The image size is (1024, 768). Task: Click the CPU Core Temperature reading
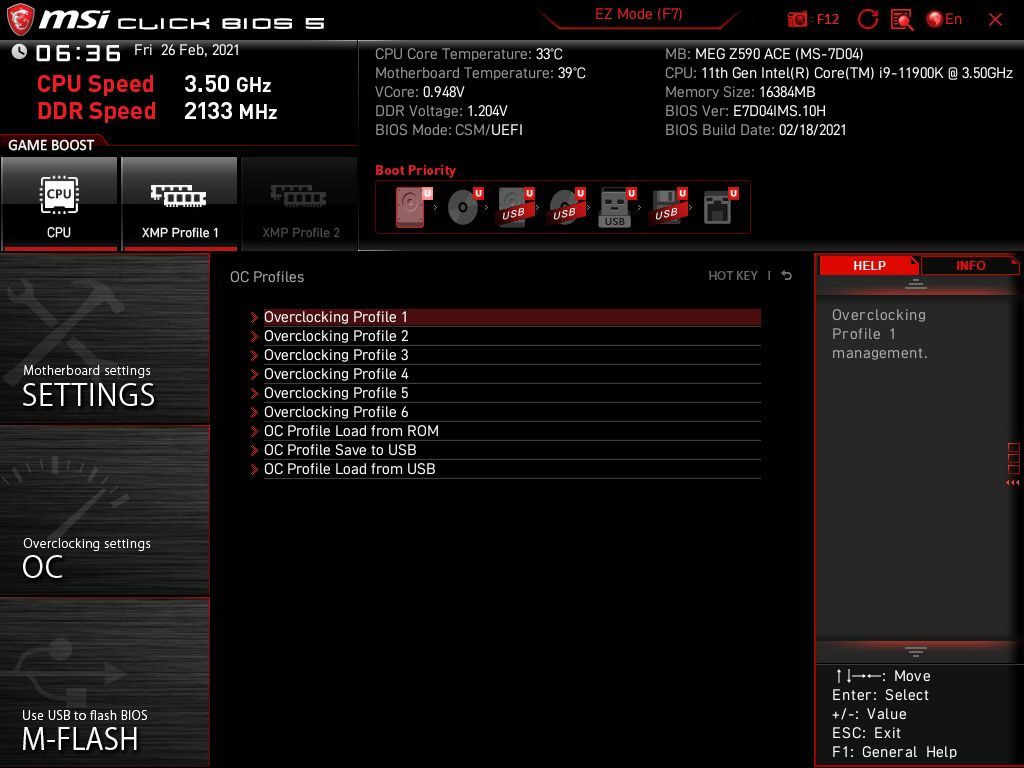click(x=468, y=54)
